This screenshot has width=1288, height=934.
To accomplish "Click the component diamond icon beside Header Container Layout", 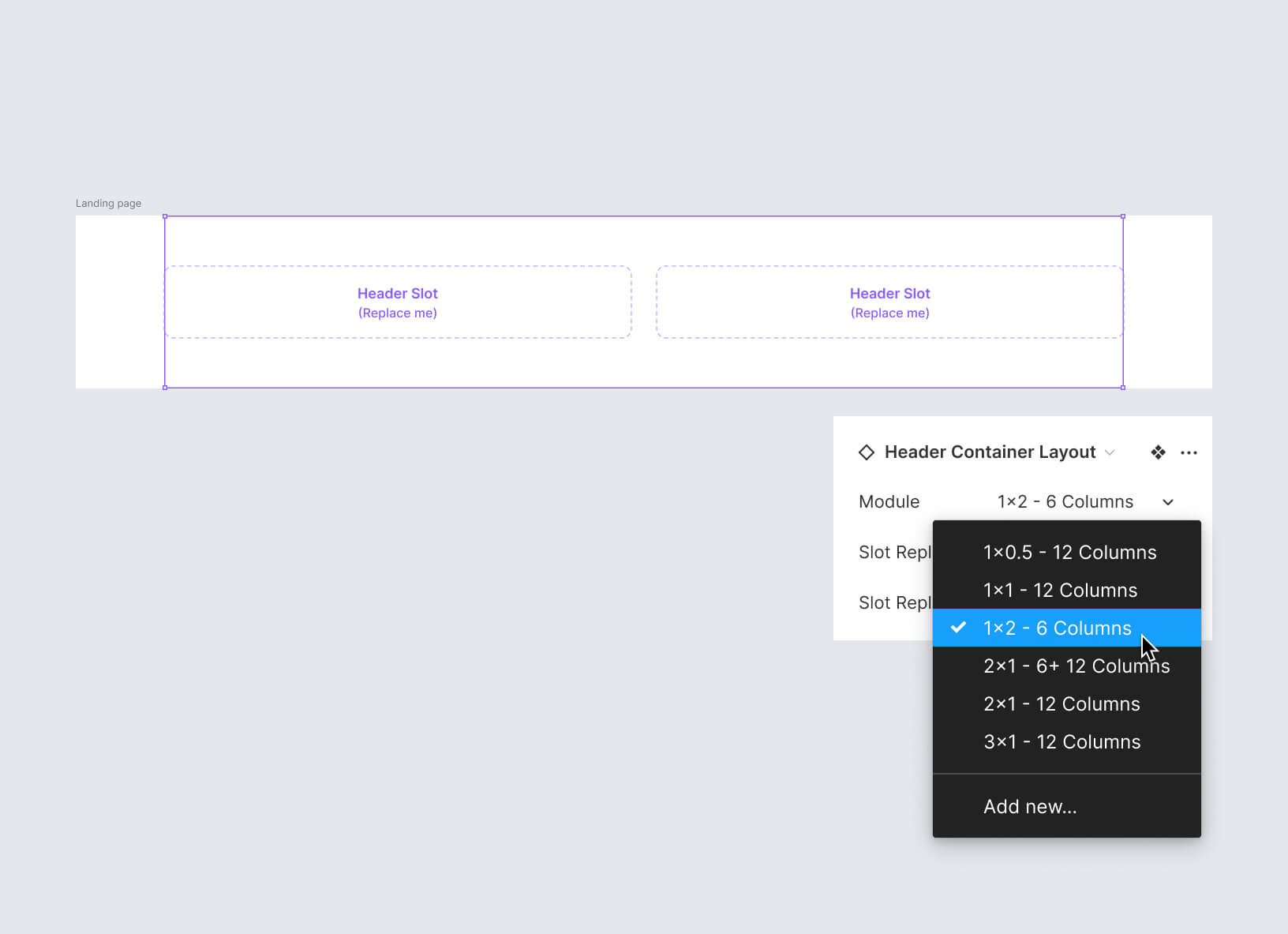I will [x=867, y=452].
